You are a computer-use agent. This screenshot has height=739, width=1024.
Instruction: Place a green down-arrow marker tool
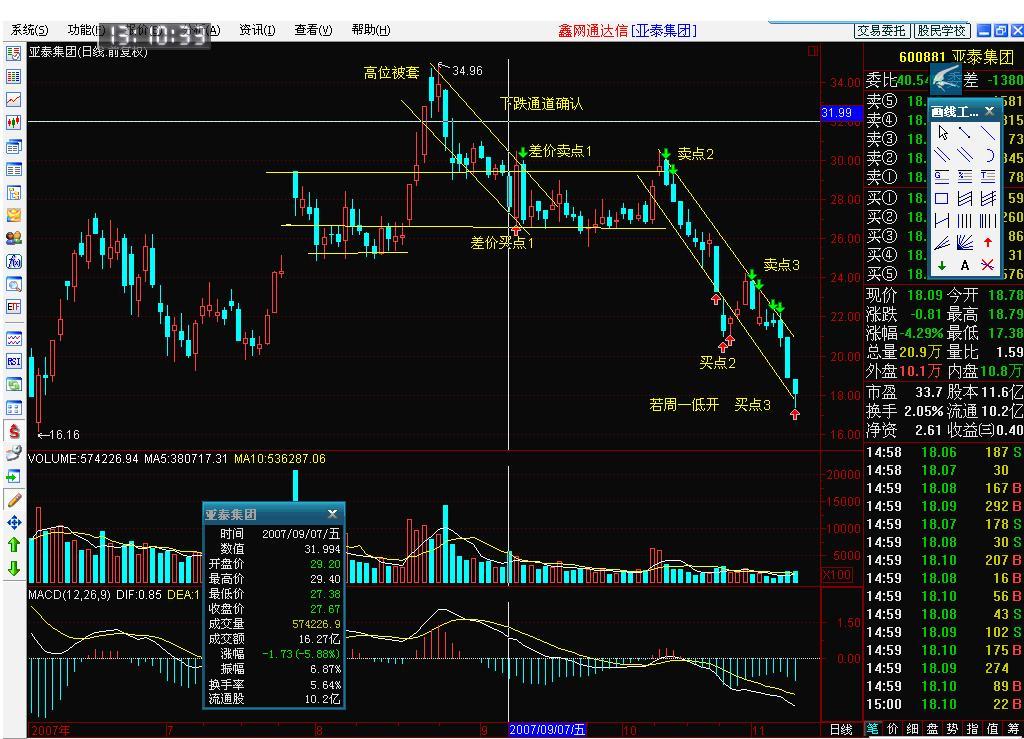coord(942,265)
